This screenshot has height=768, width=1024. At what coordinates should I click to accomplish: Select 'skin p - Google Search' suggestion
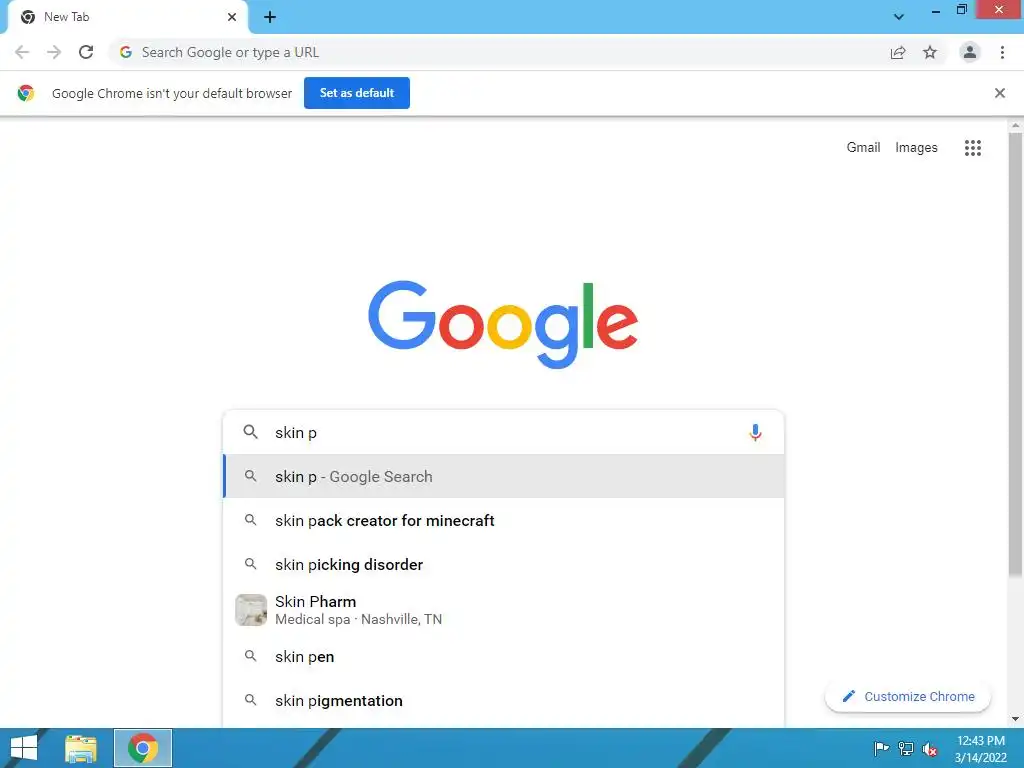point(503,476)
